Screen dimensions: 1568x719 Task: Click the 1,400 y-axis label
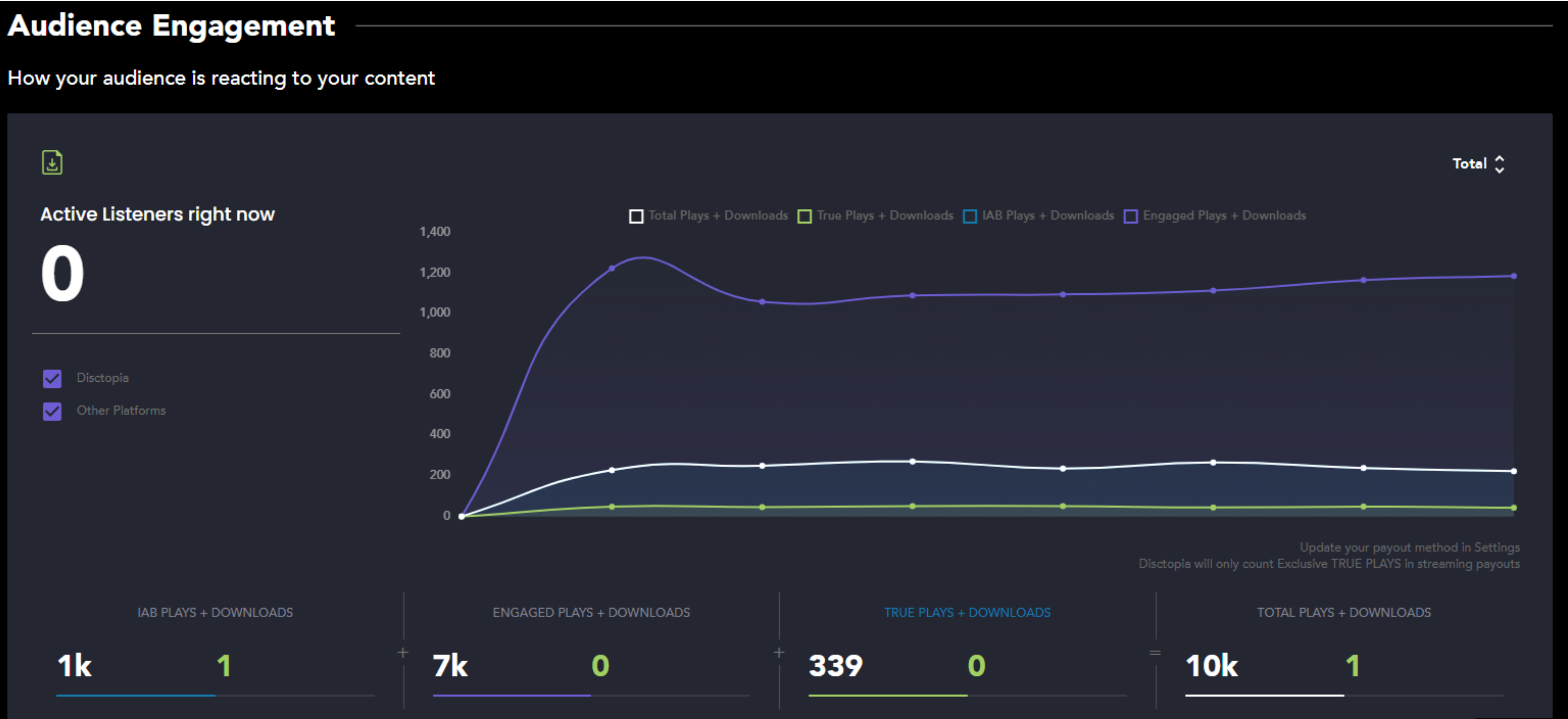tap(435, 231)
